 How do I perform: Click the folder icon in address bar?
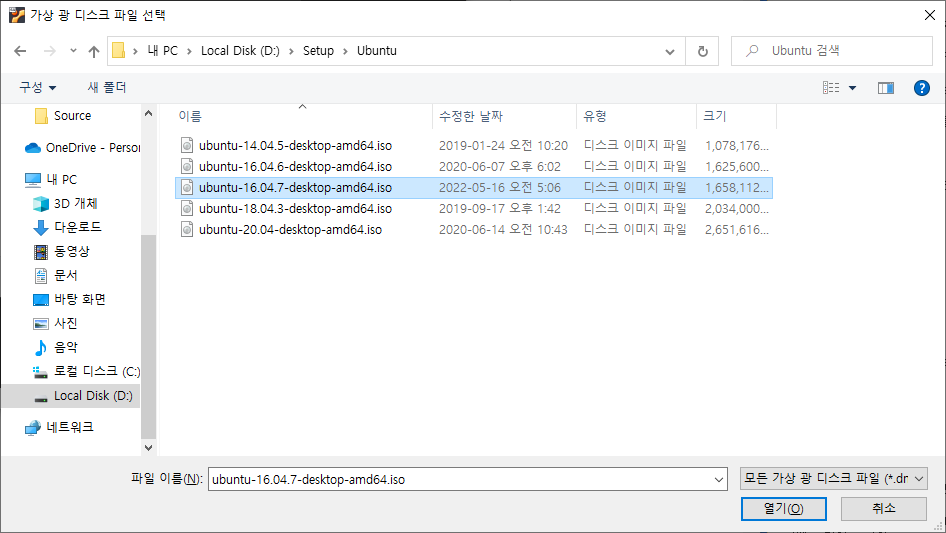tap(119, 51)
